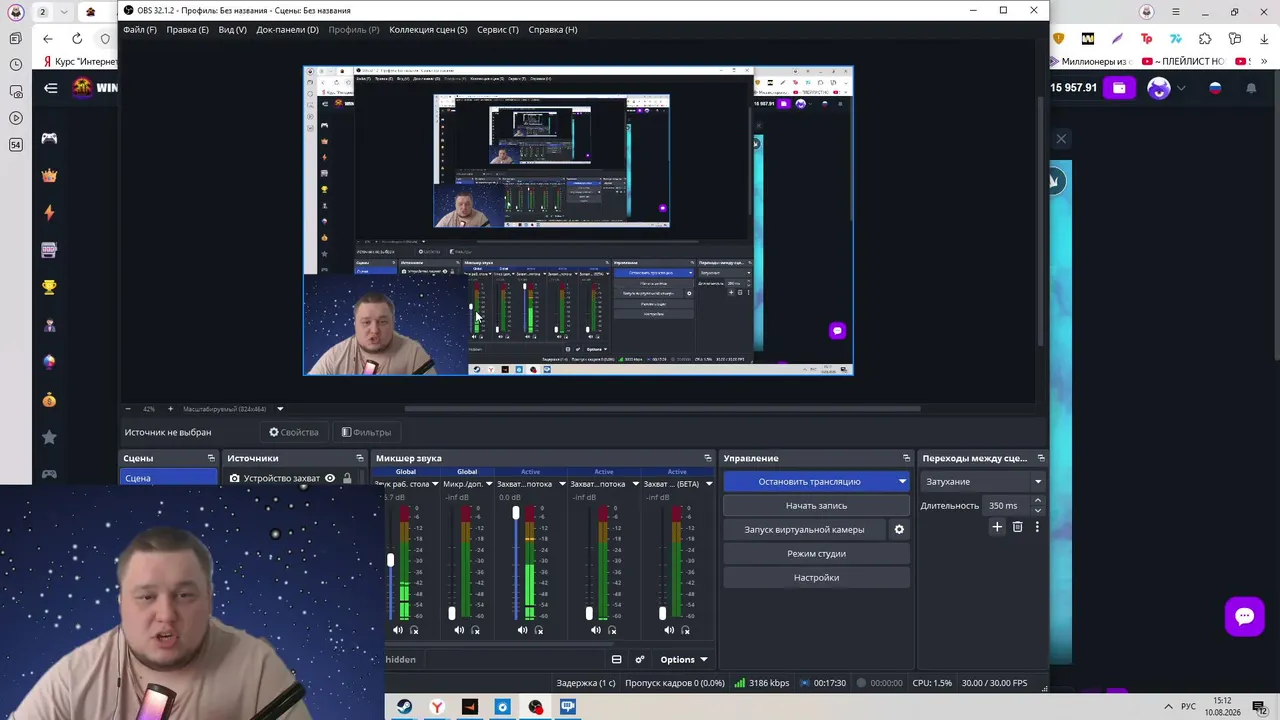The height and width of the screenshot is (720, 1280).
Task: Mute the Микр./доп. channel
Action: [459, 630]
